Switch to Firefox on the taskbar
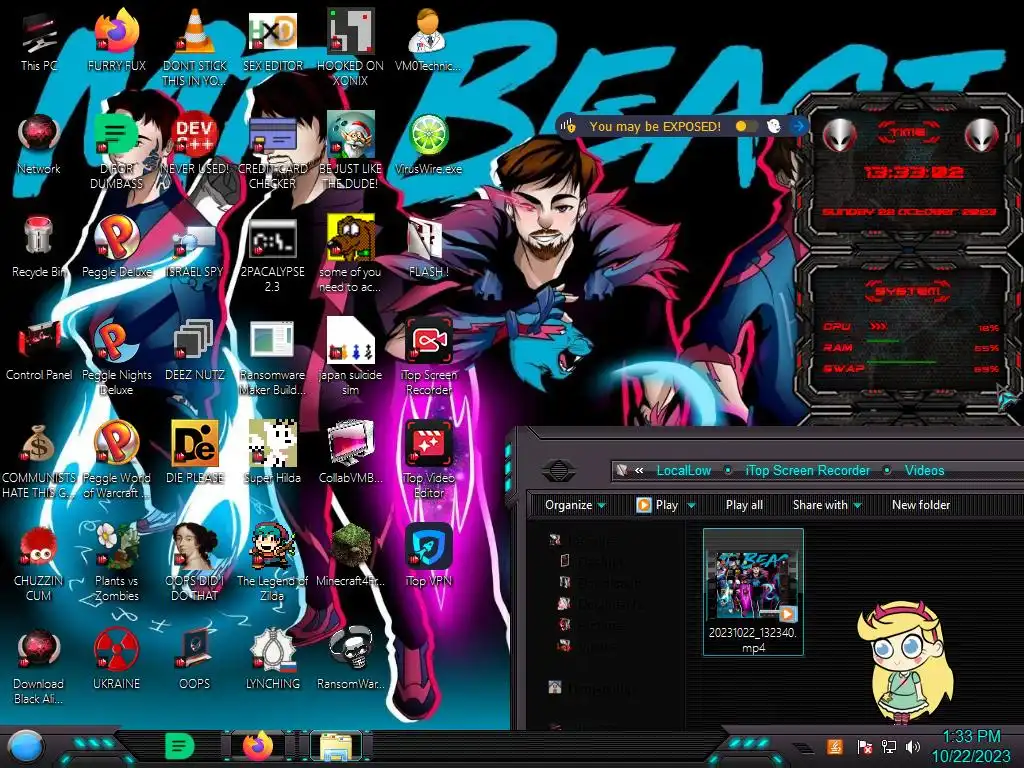This screenshot has height=768, width=1024. (x=258, y=746)
